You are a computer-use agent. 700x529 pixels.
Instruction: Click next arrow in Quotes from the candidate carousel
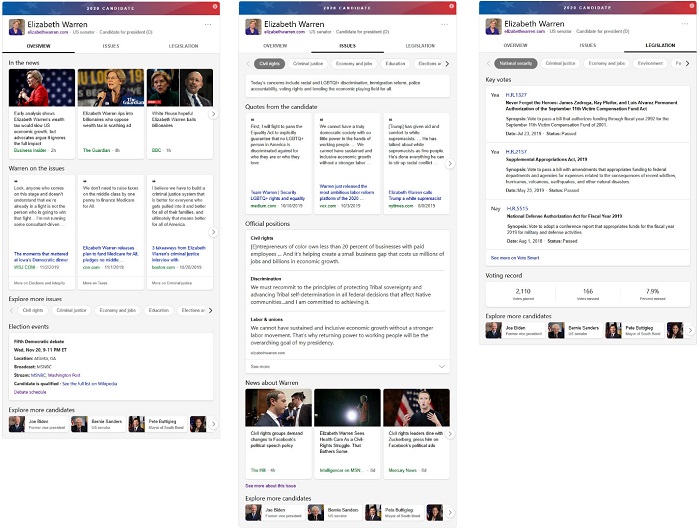coord(450,163)
